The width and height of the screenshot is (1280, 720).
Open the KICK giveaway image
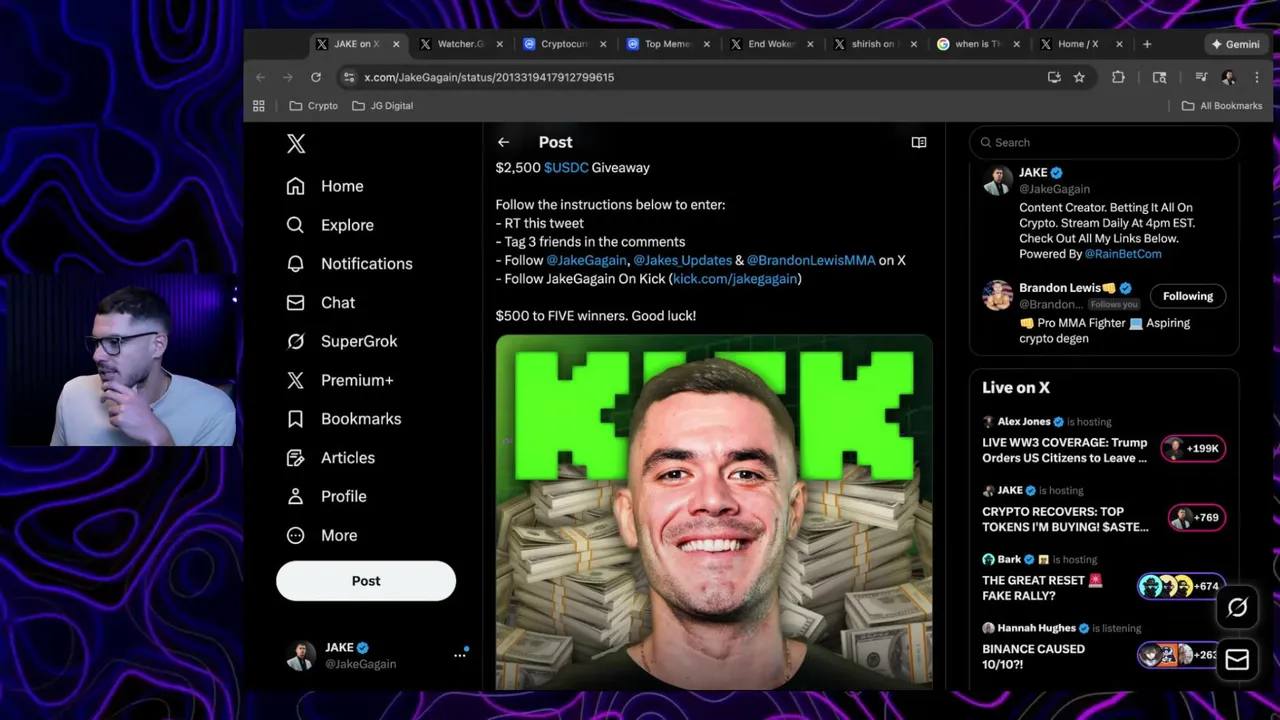[714, 511]
